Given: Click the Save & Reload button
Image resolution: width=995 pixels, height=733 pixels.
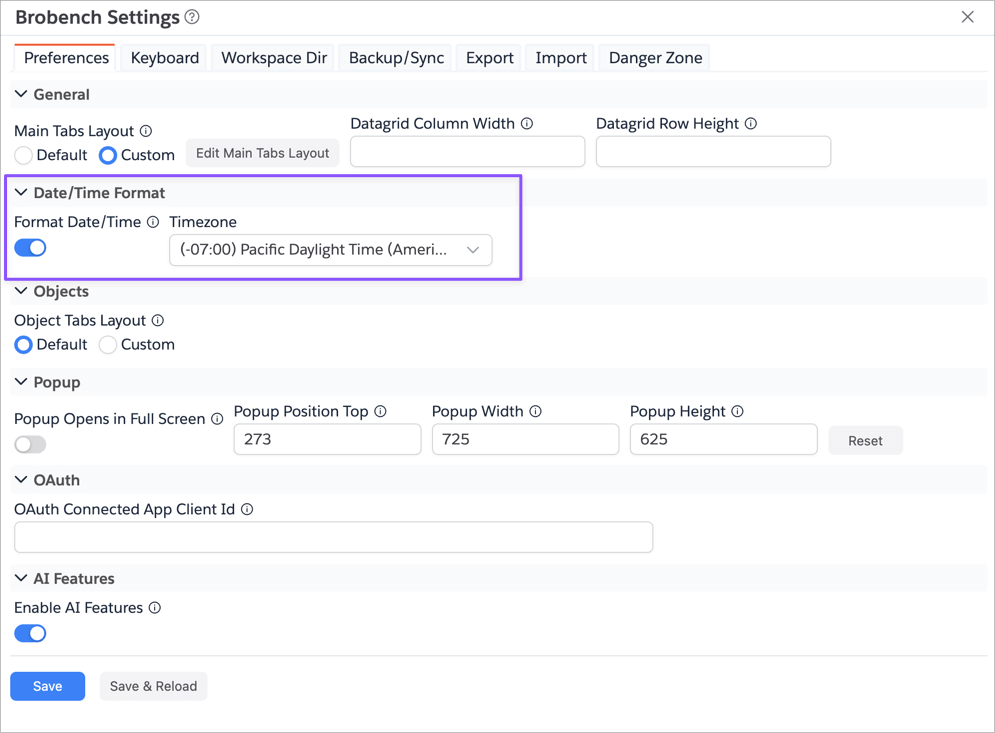Looking at the screenshot, I should click(x=153, y=686).
